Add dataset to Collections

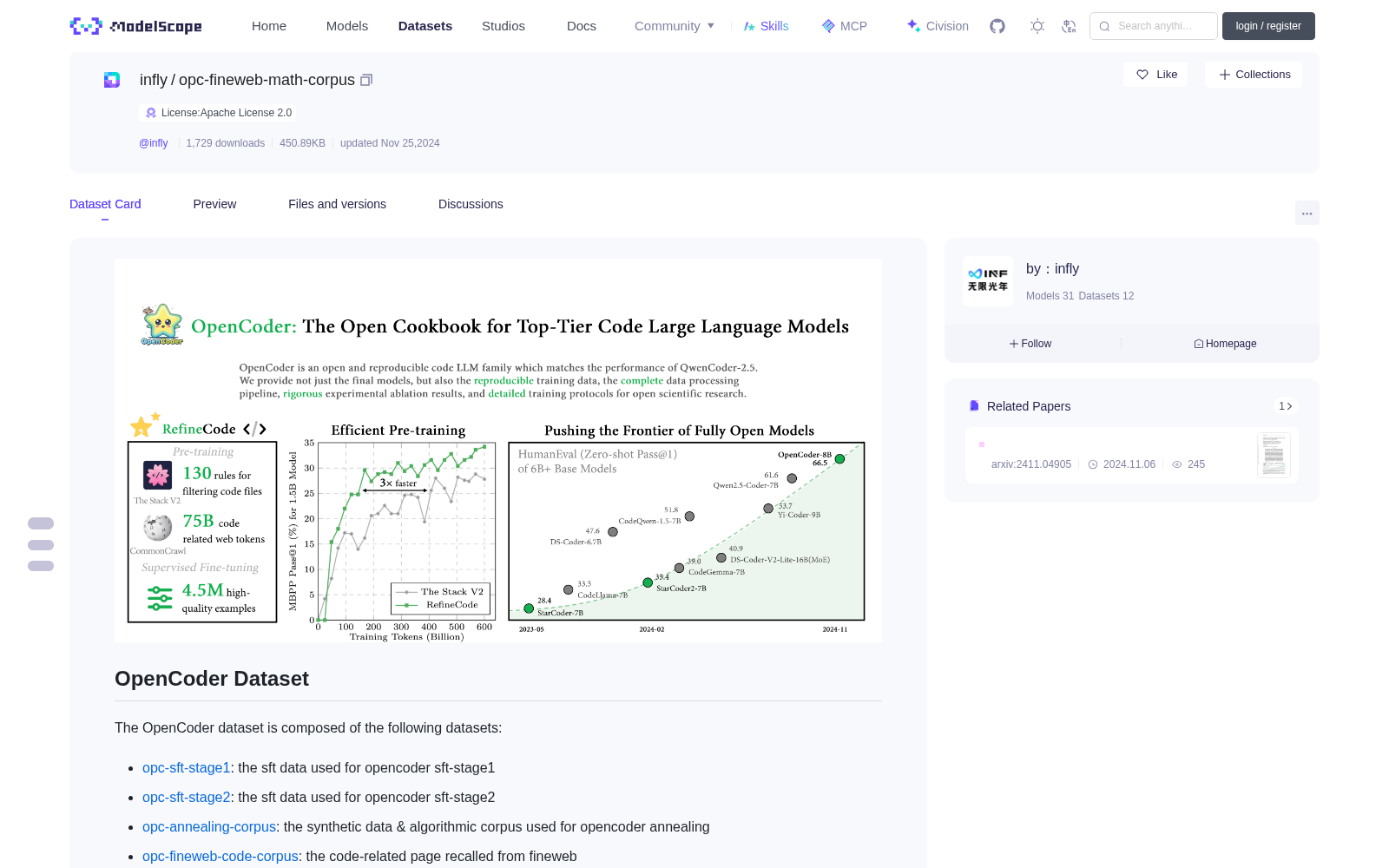pos(1254,75)
